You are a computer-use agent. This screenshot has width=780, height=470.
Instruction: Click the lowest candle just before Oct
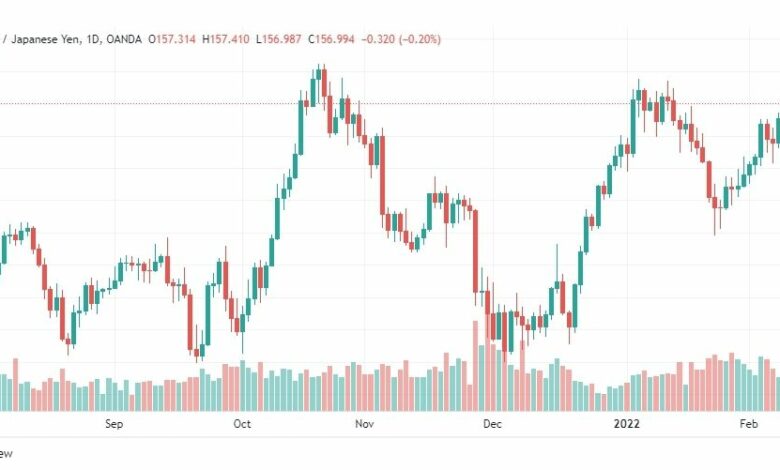tap(196, 353)
